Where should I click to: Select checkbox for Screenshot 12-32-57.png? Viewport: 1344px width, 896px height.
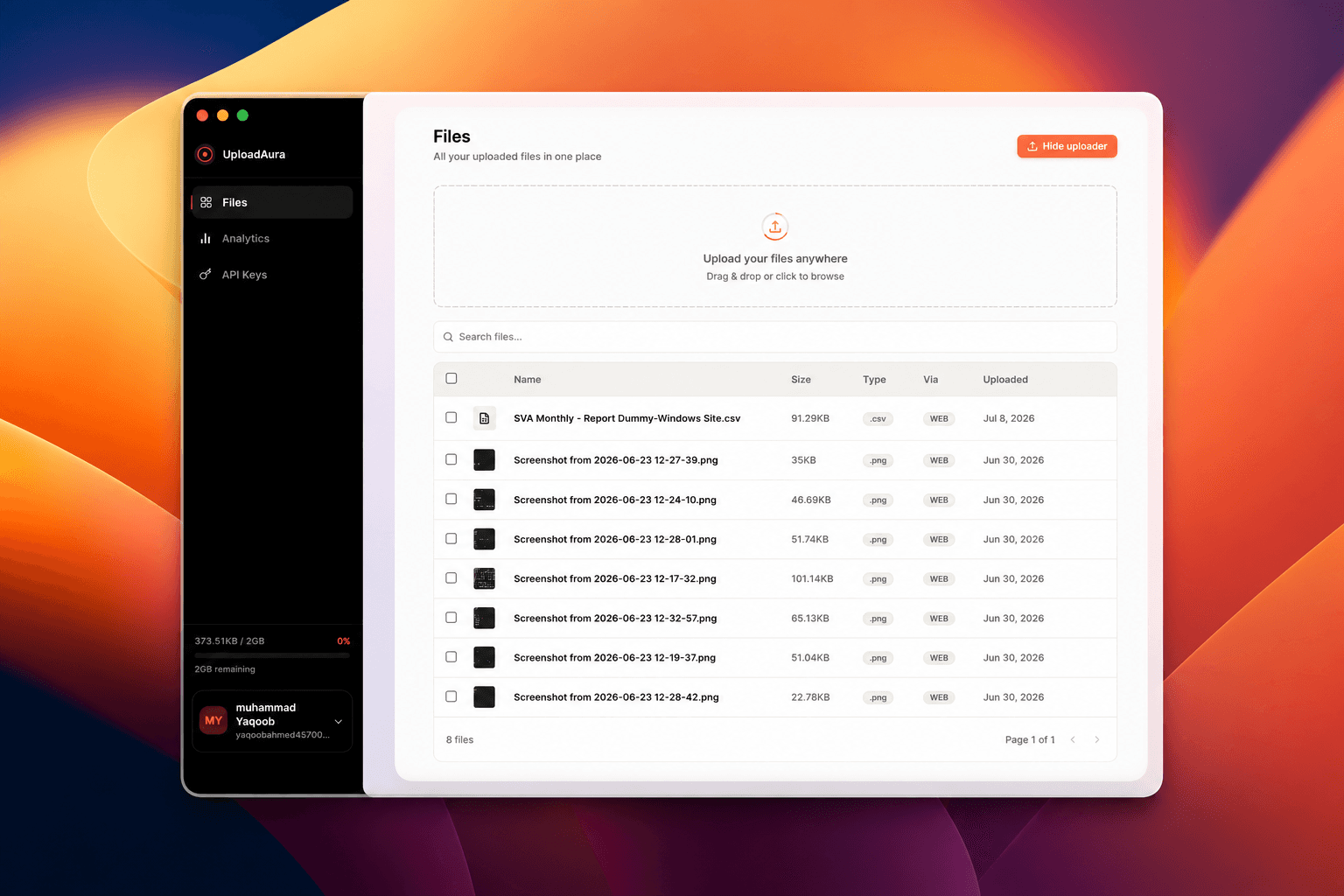tap(451, 617)
